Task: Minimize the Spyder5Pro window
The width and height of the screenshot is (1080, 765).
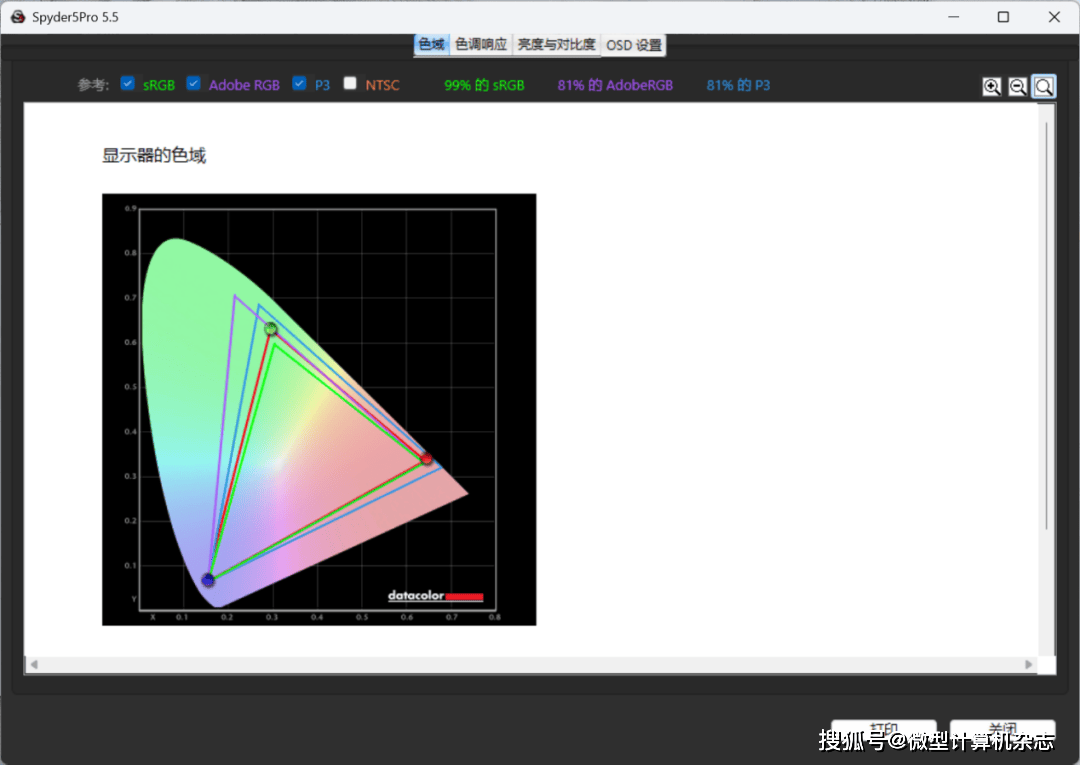Action: pyautogui.click(x=953, y=17)
